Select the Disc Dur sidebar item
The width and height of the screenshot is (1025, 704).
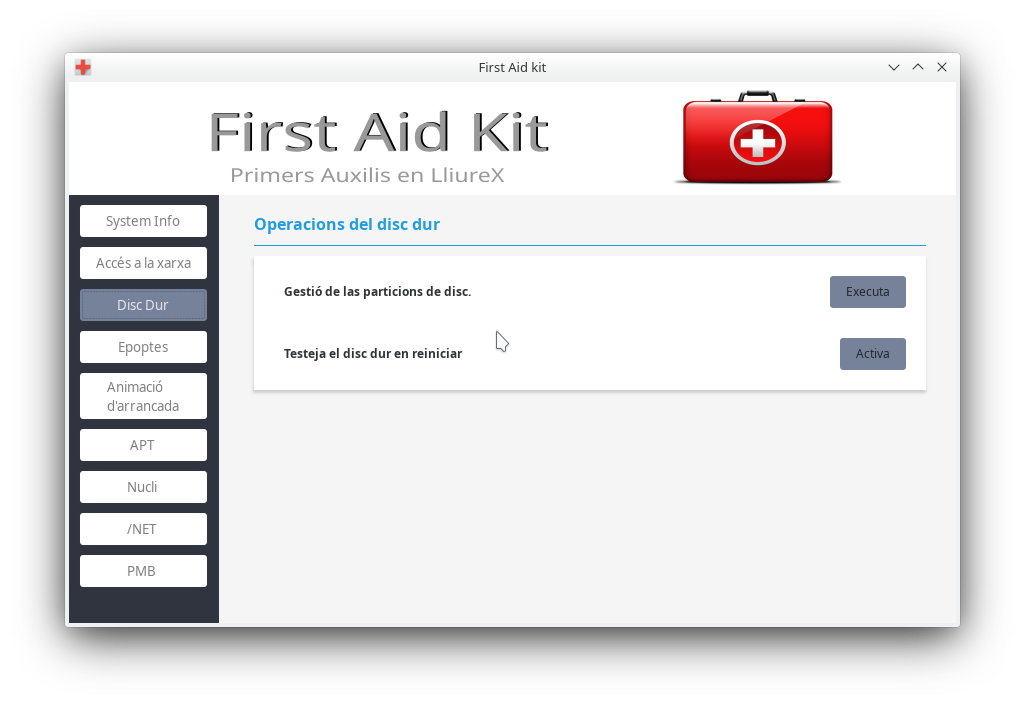(x=143, y=305)
